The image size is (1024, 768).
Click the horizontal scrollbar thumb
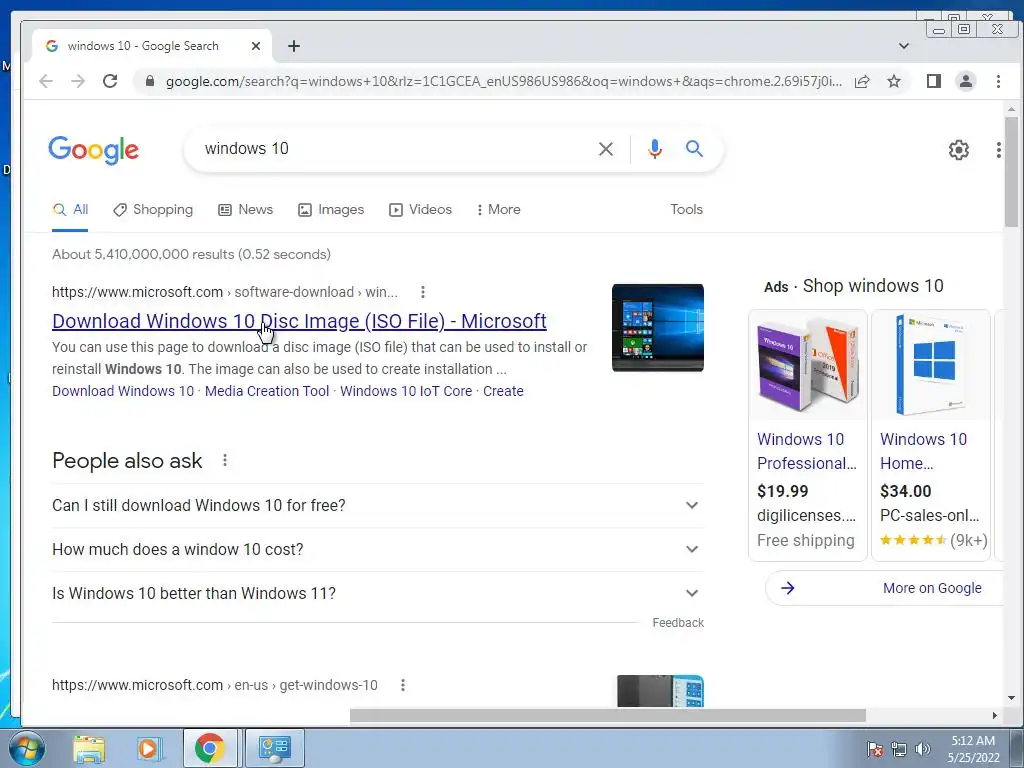point(608,716)
